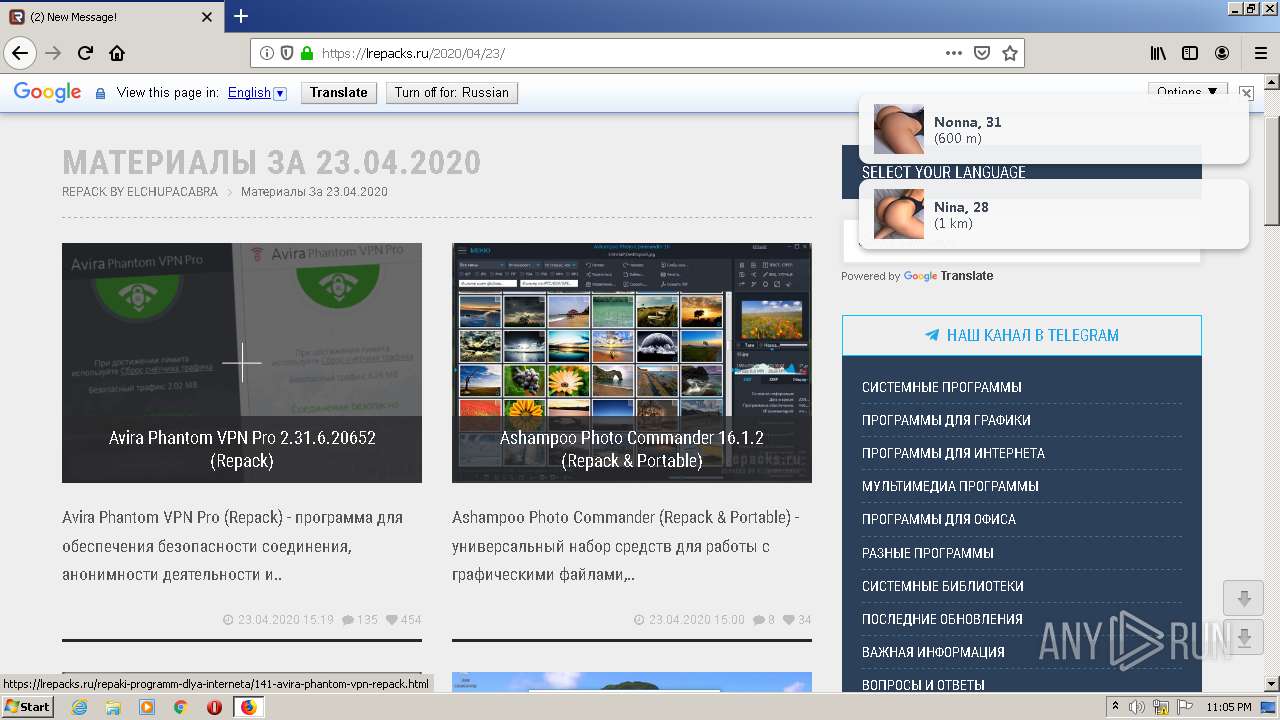The width and height of the screenshot is (1280, 720).
Task: Open the Nonna, 31 notification
Action: coord(1054,129)
